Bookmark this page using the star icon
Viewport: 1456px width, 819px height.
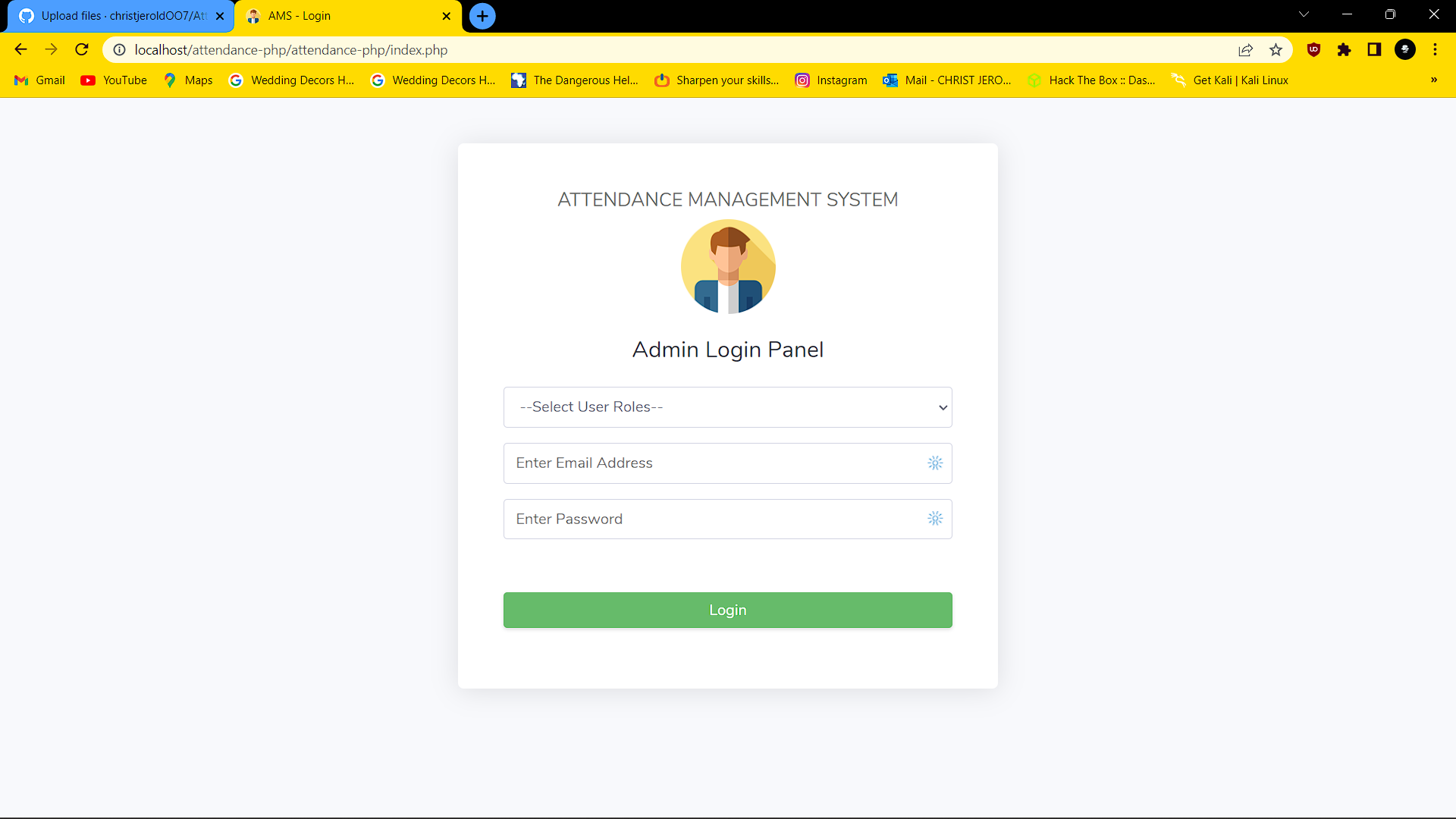coord(1276,49)
